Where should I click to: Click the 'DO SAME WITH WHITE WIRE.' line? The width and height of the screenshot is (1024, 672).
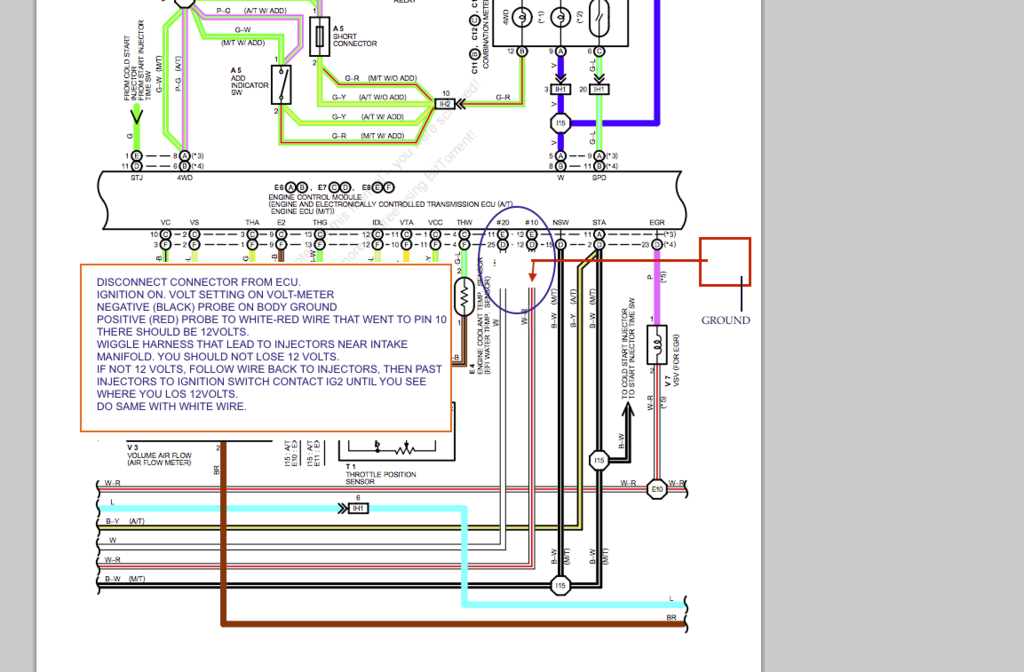(172, 406)
